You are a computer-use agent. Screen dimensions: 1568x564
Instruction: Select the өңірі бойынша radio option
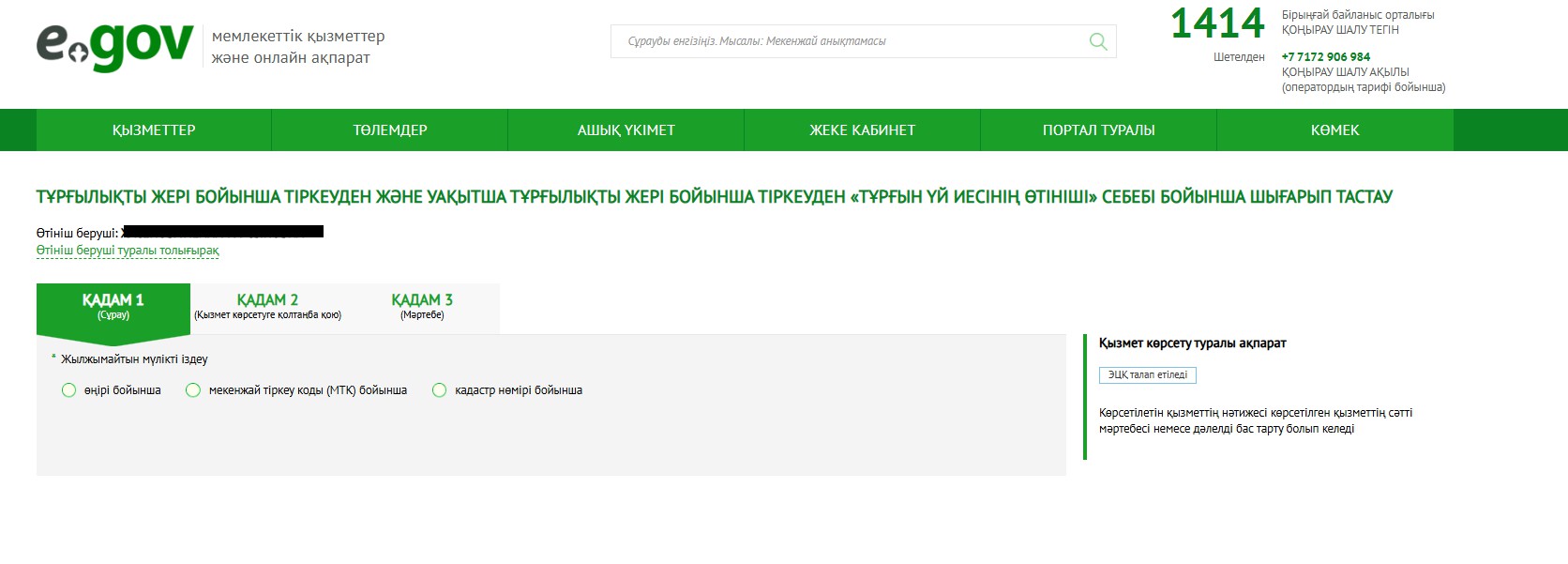tap(68, 390)
